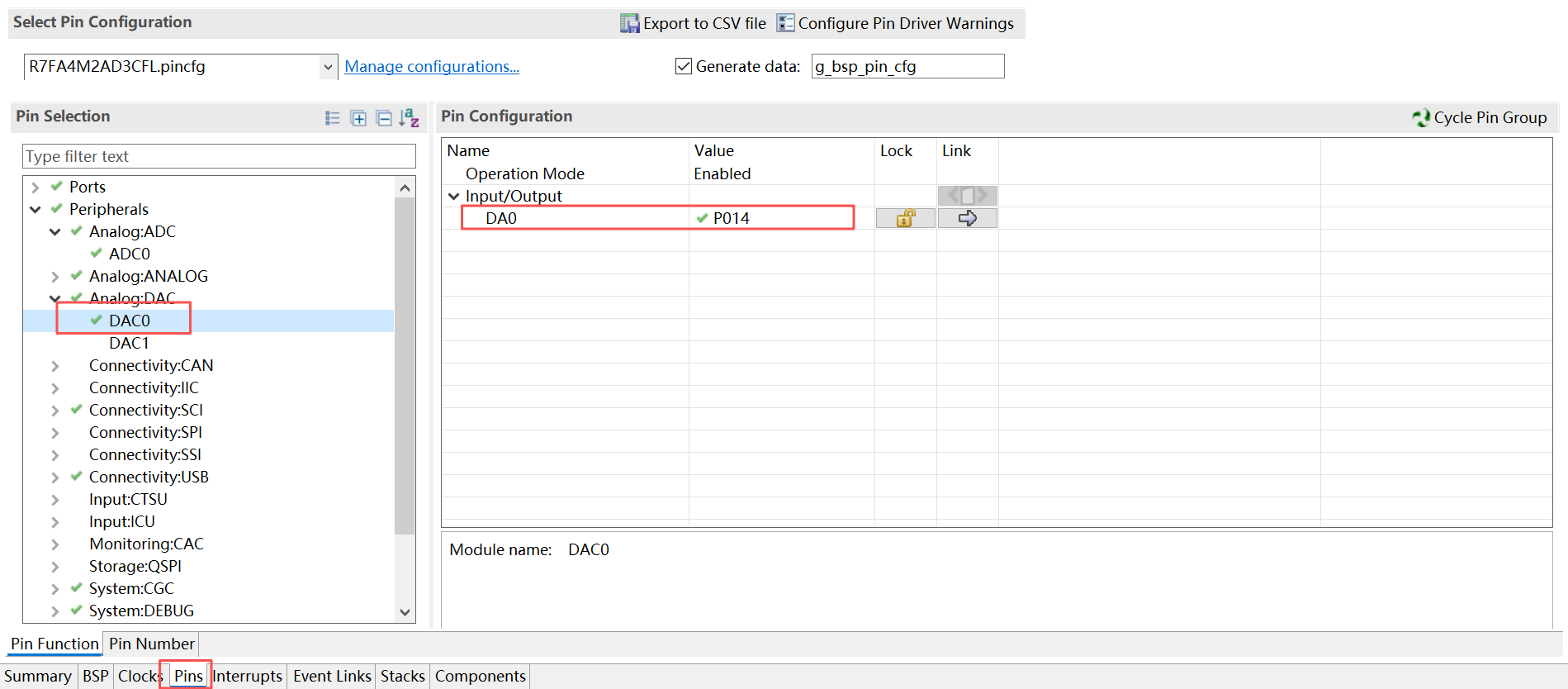Select ADC0 in the pin tree
This screenshot has width=1568, height=689.
[x=130, y=254]
